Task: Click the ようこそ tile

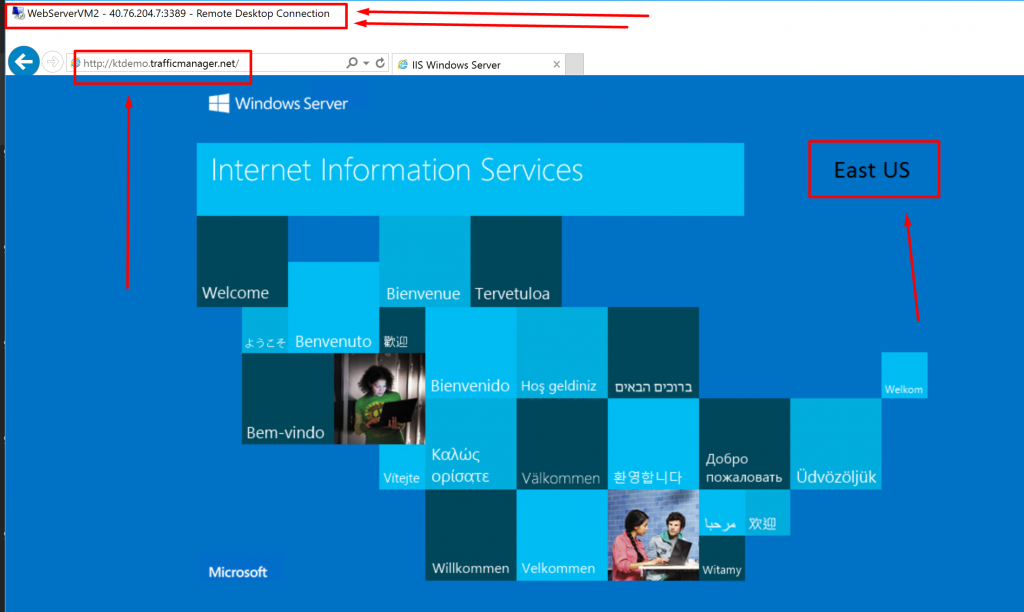Action: pyautogui.click(x=264, y=330)
